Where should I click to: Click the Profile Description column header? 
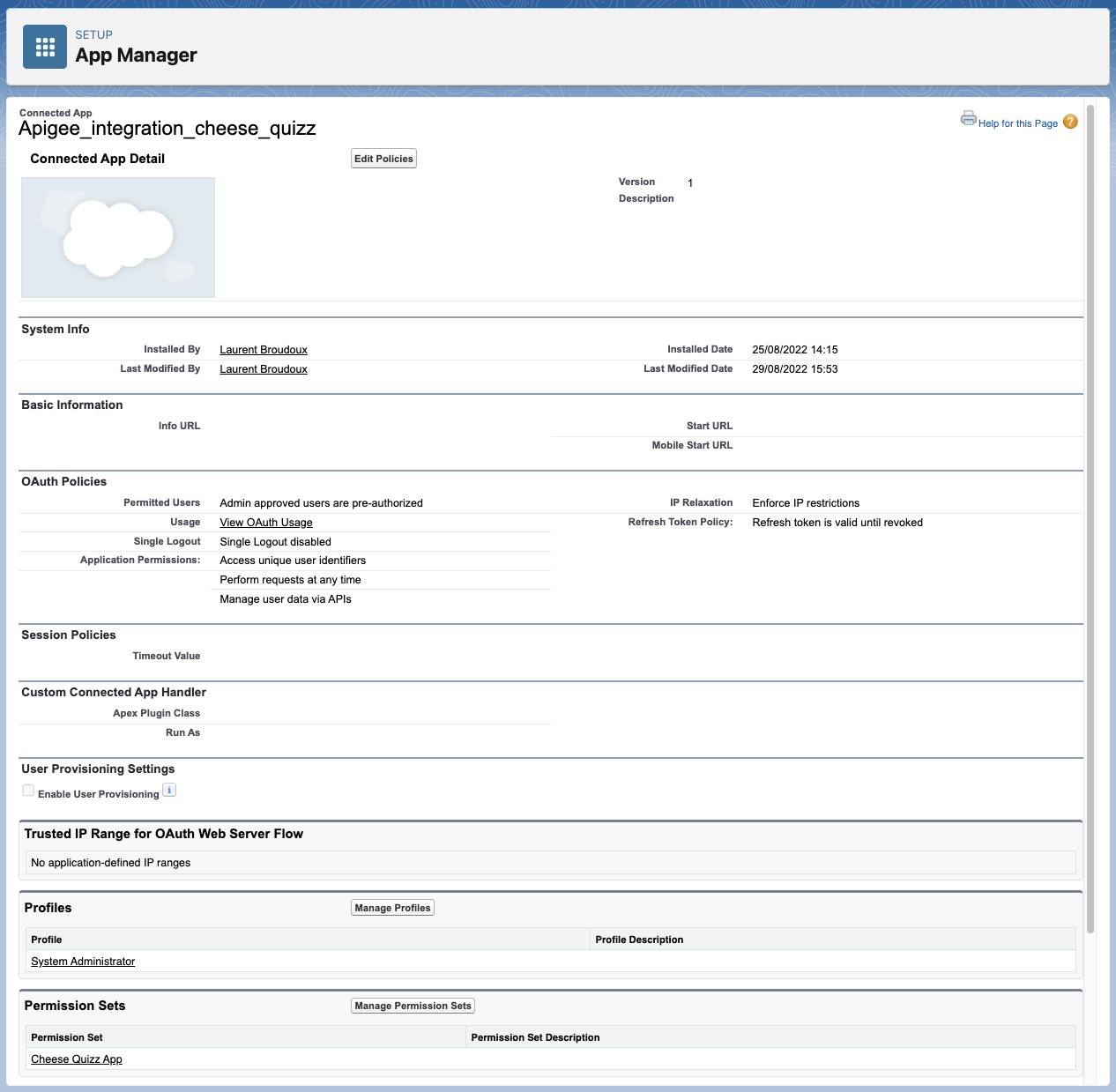click(x=832, y=940)
